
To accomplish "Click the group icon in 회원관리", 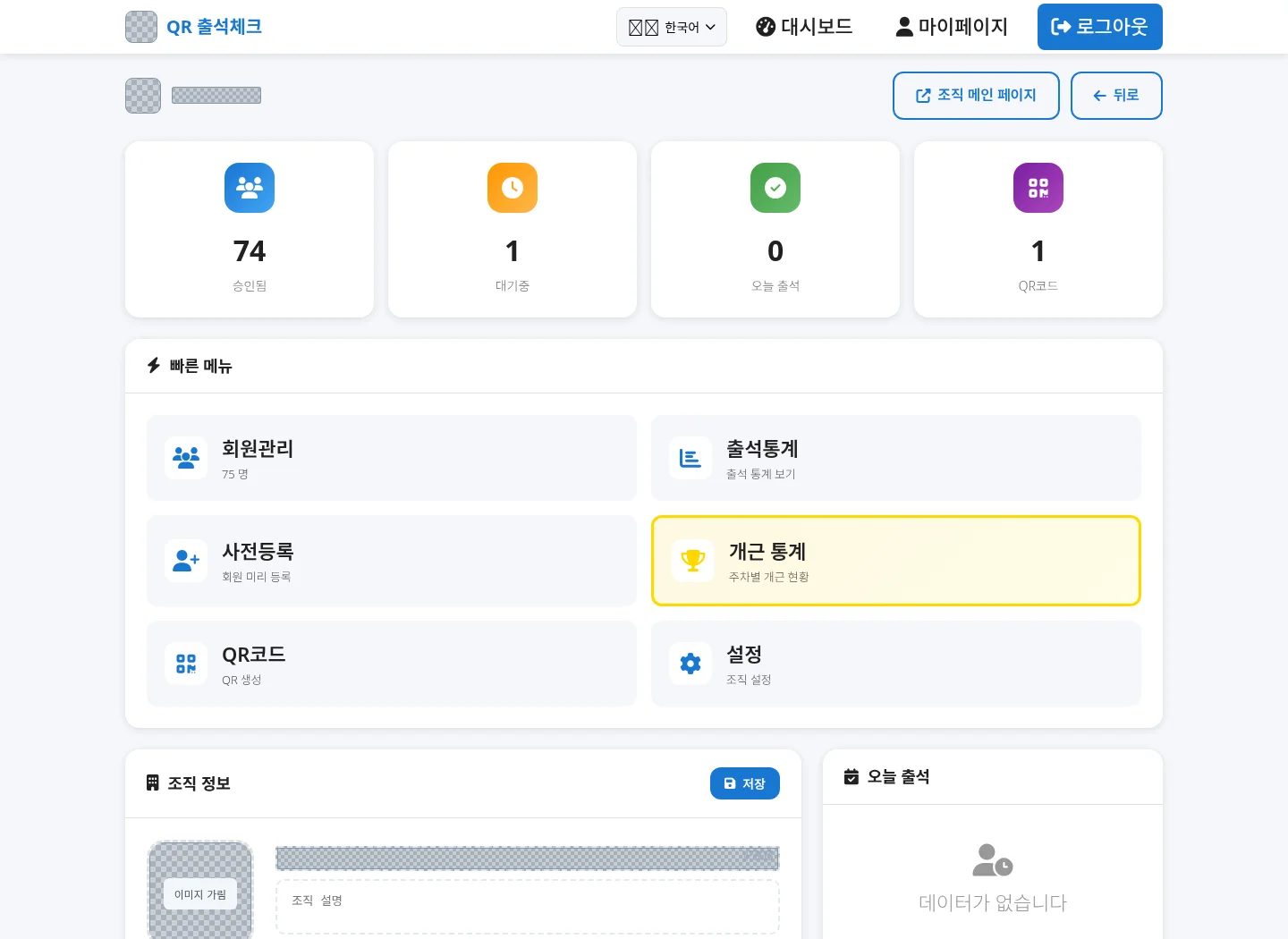I will [x=186, y=458].
